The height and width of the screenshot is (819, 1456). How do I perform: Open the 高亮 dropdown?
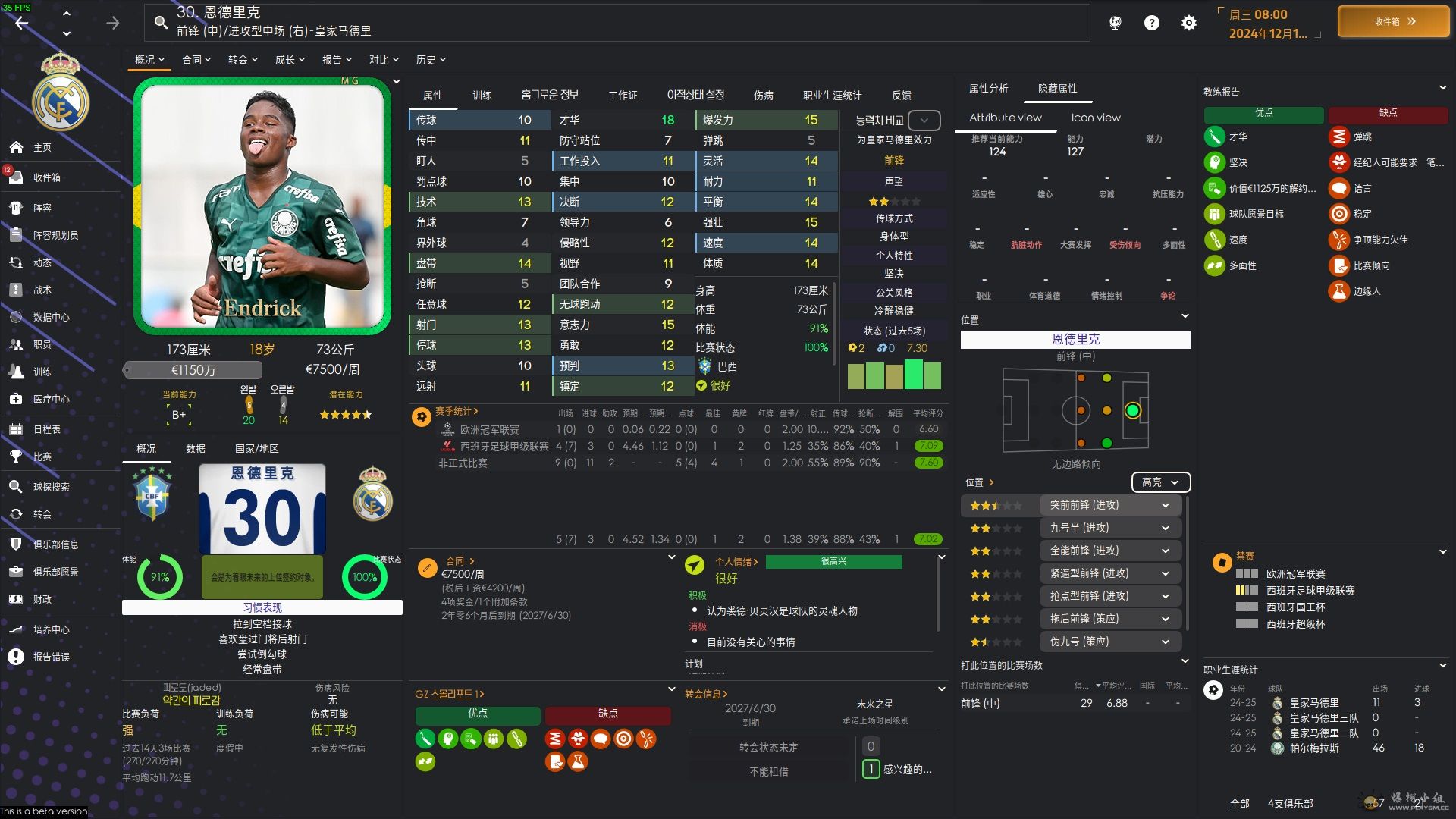point(1159,482)
